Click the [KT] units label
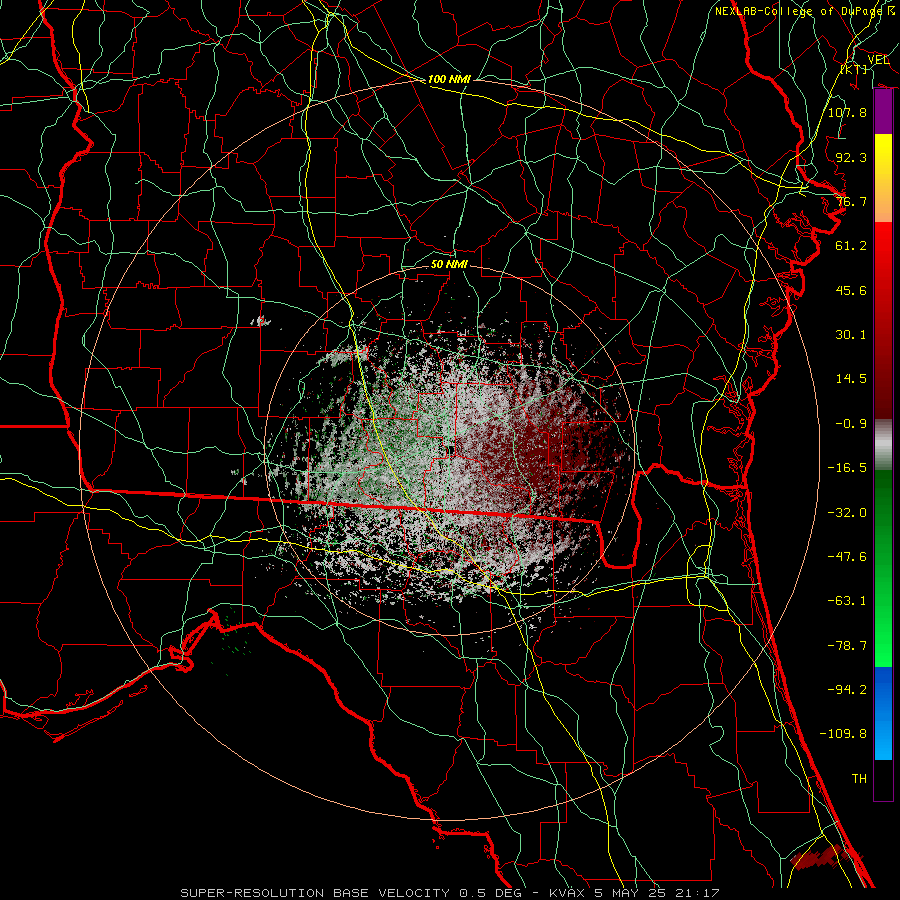Screen dimensions: 900x900 click(x=854, y=69)
